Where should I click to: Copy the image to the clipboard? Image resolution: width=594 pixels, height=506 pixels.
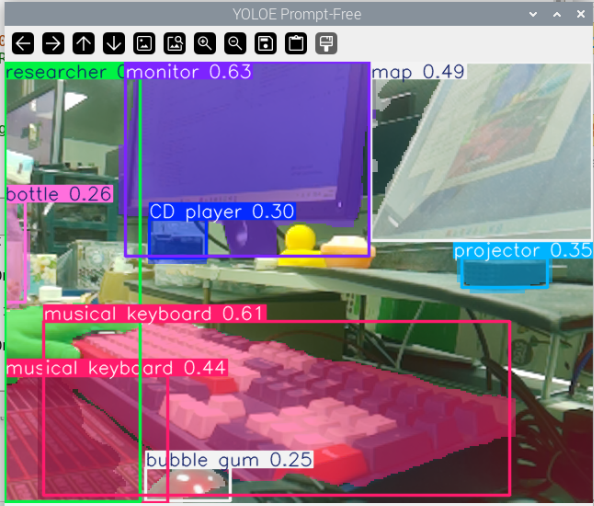[x=295, y=43]
